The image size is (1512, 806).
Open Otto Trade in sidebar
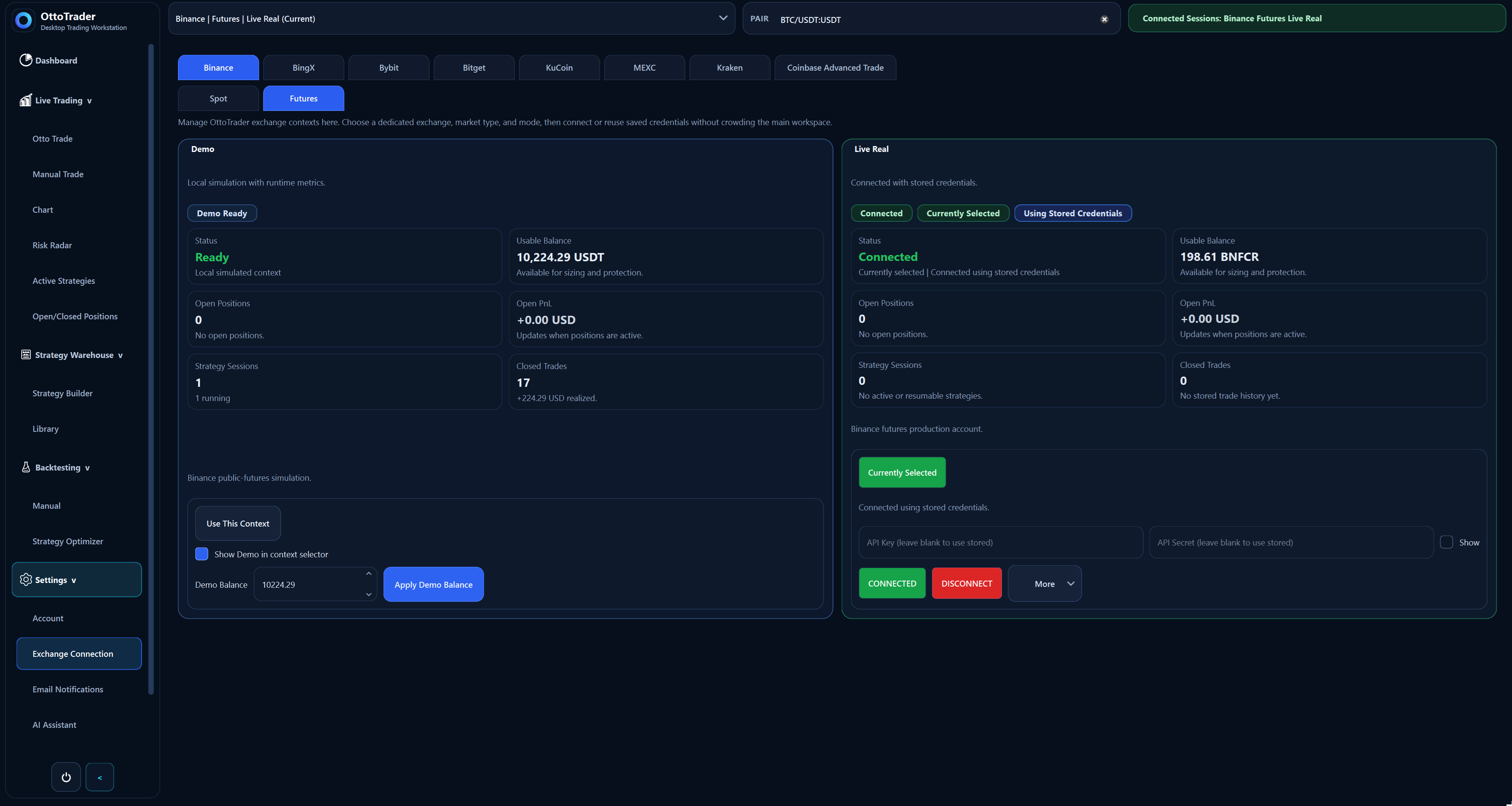[x=52, y=139]
